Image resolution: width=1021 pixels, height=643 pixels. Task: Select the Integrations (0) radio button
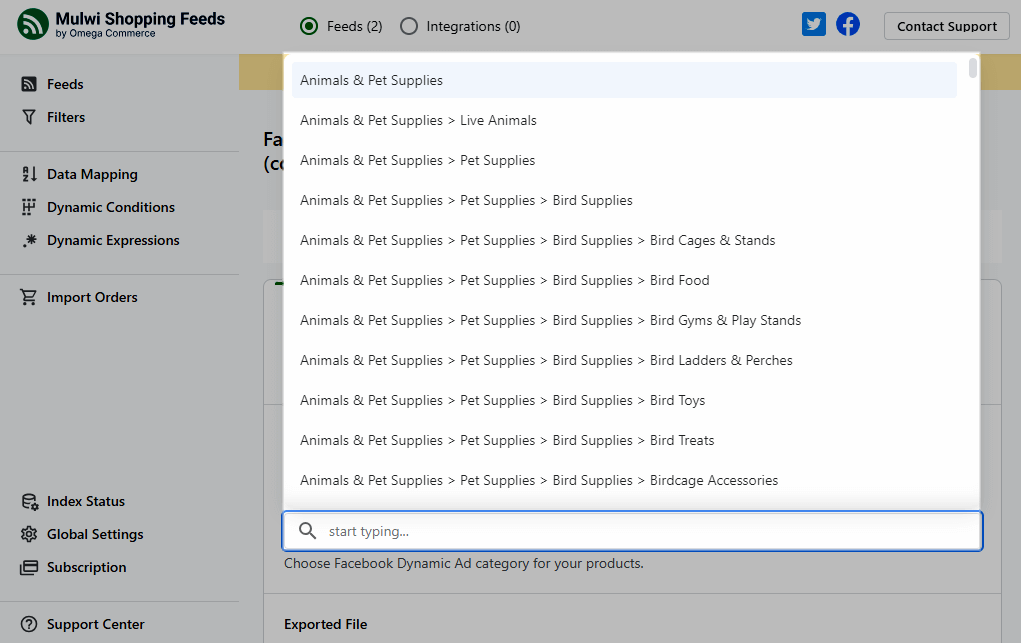[409, 27]
